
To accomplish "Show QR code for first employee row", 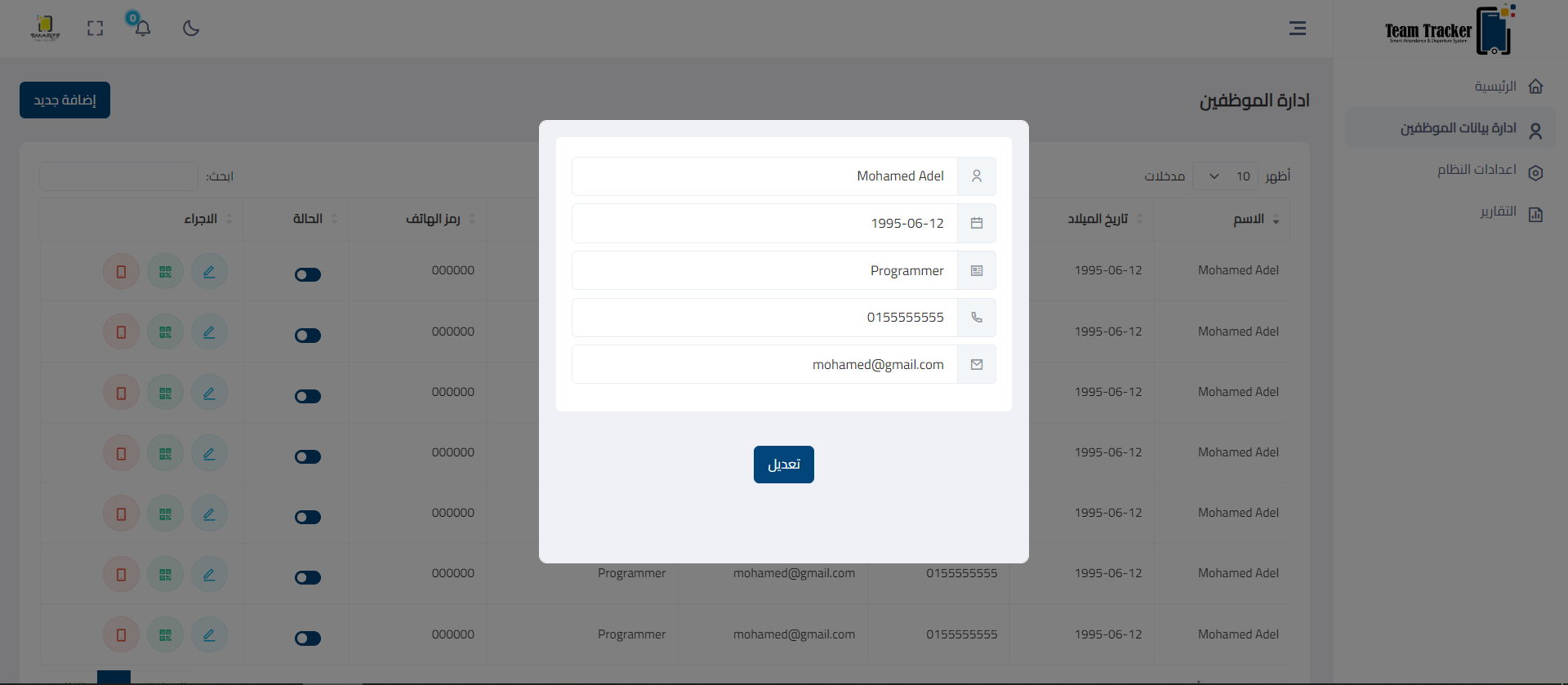I will click(165, 272).
